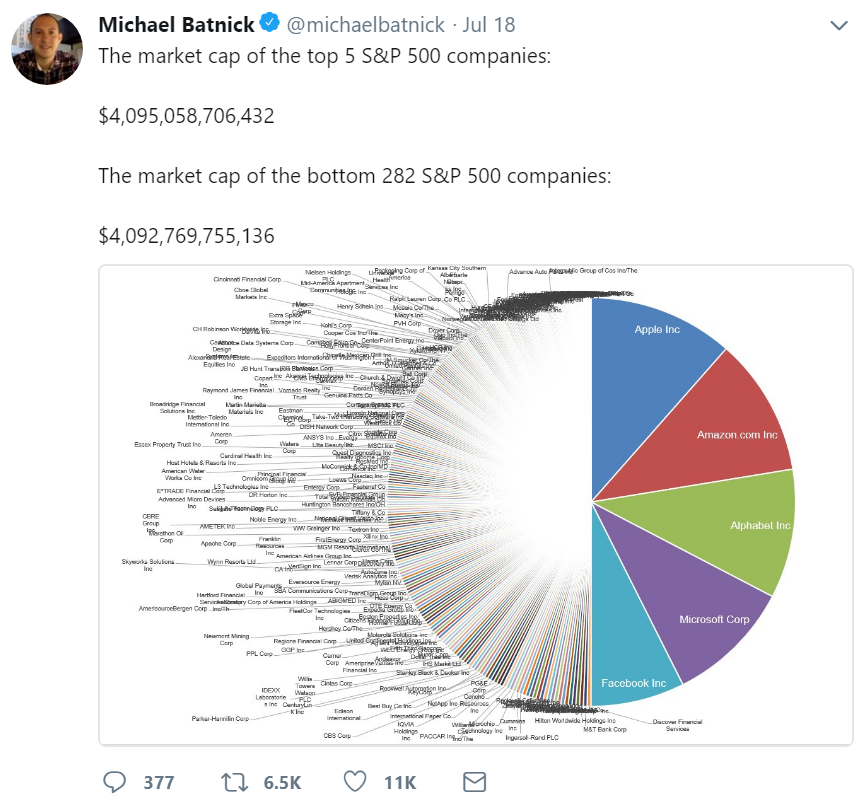Click the 6.5K retweets count
Screen dimensions: 866x803
284,782
